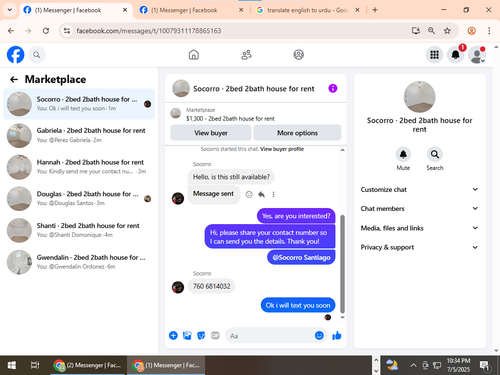This screenshot has height=375, width=500.
Task: Open Socorro conversation in chat list
Action: pos(79,104)
